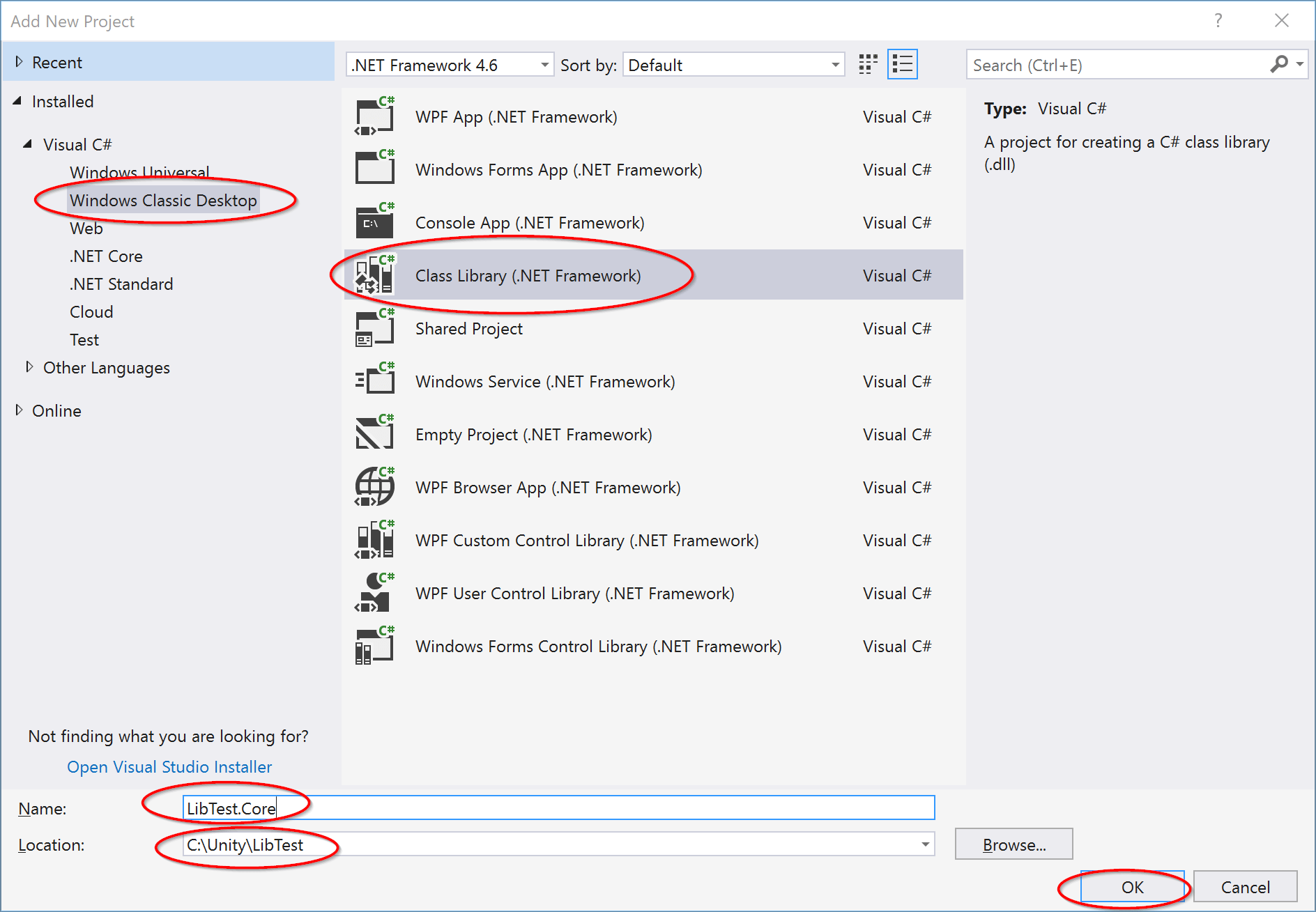Collapse the Visual C# node
The width and height of the screenshot is (1316, 912).
28,144
